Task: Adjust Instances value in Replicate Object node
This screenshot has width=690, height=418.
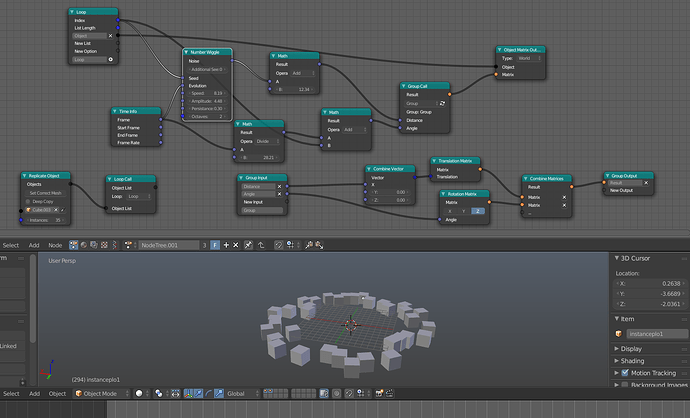Action: pos(46,220)
